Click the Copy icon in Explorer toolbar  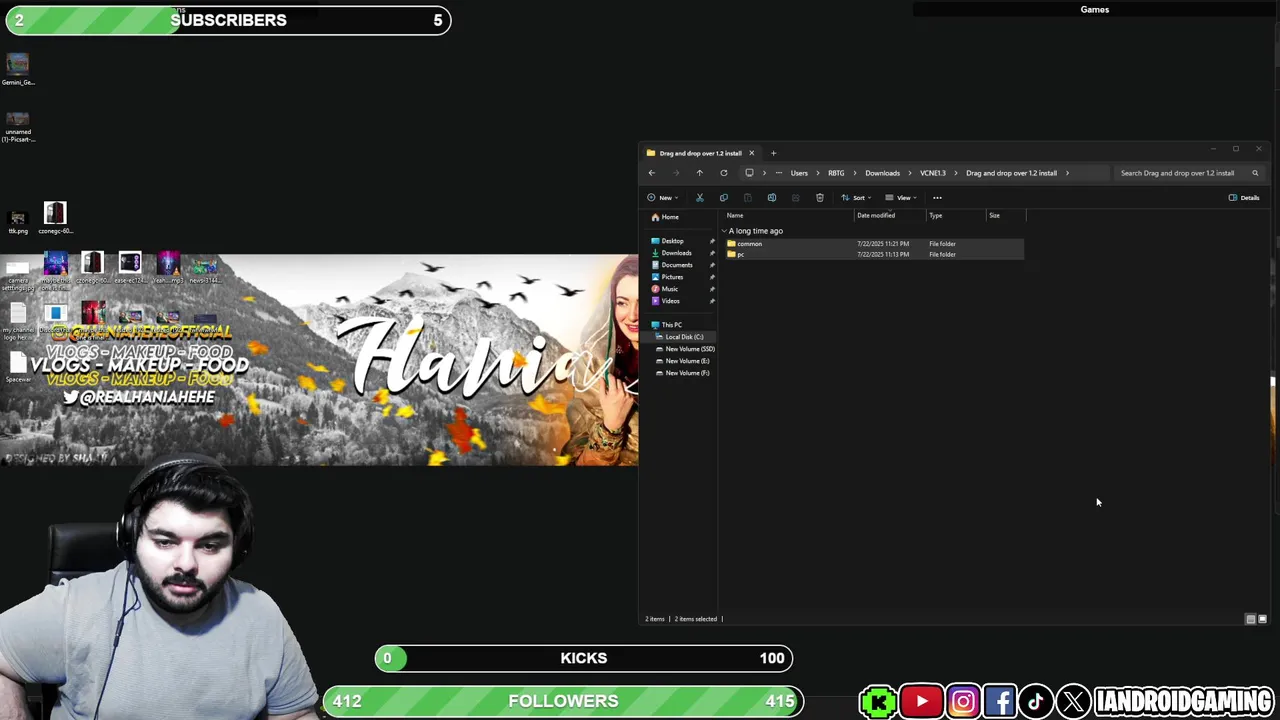(724, 198)
